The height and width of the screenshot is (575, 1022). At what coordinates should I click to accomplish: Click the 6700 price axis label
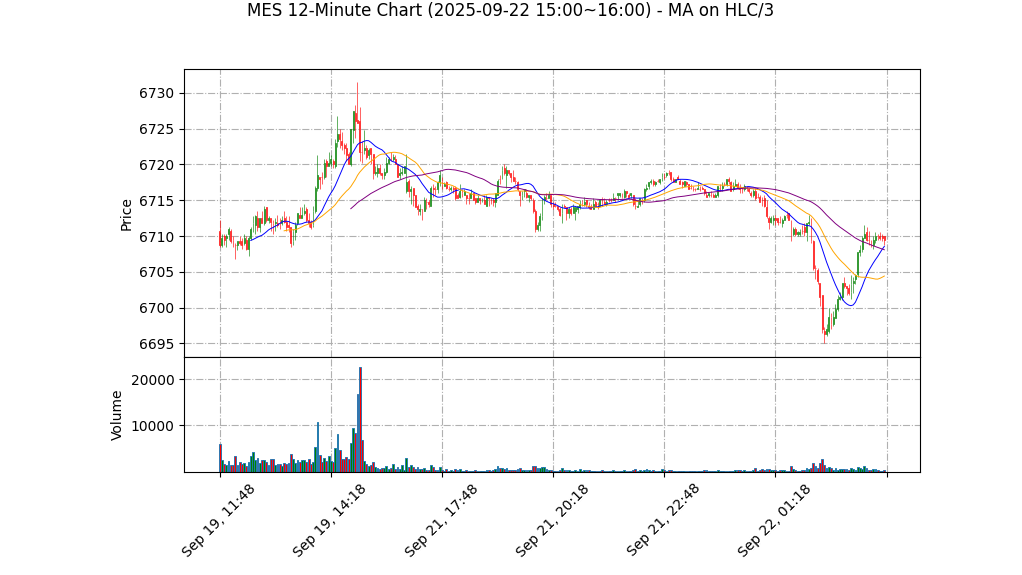point(156,308)
